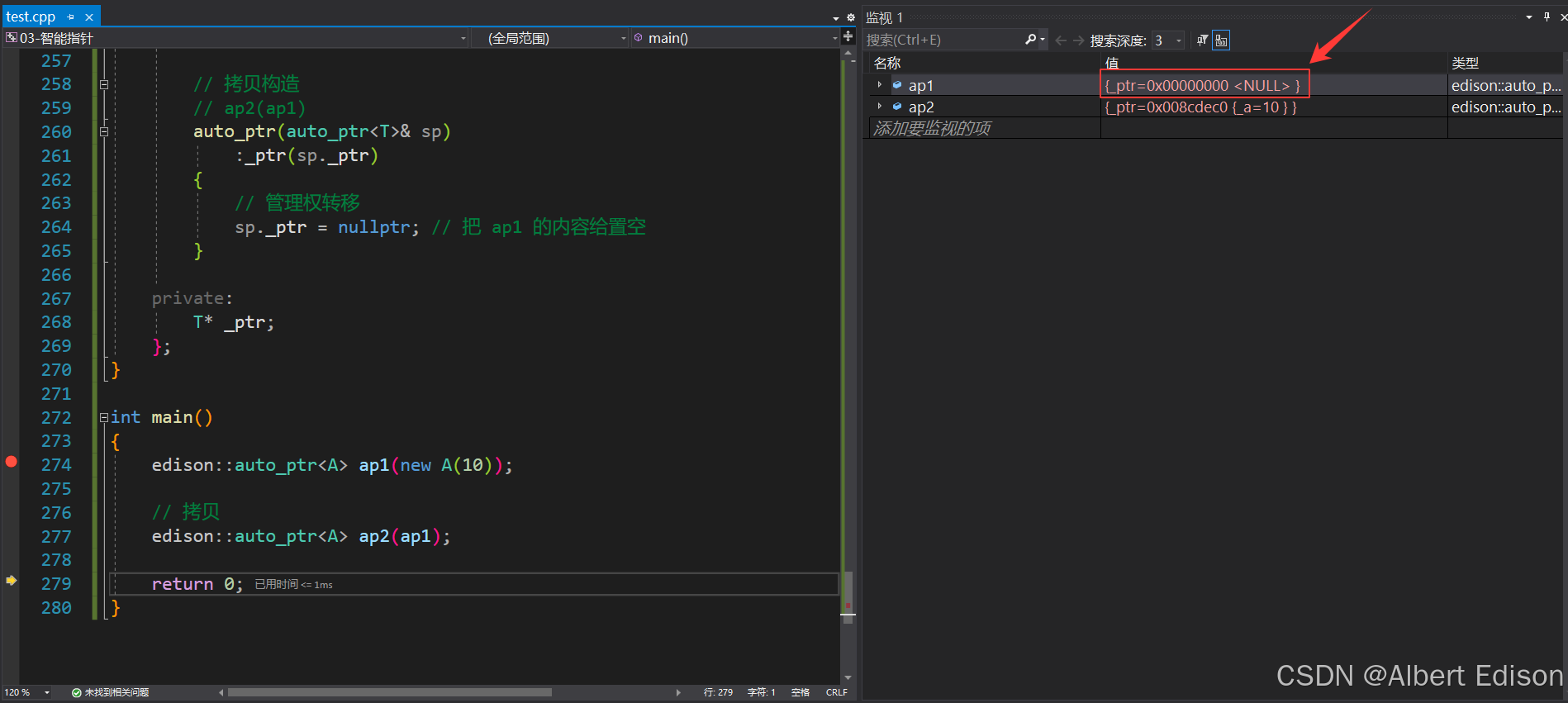Close the 监视 1 watch panel

pos(1564,17)
